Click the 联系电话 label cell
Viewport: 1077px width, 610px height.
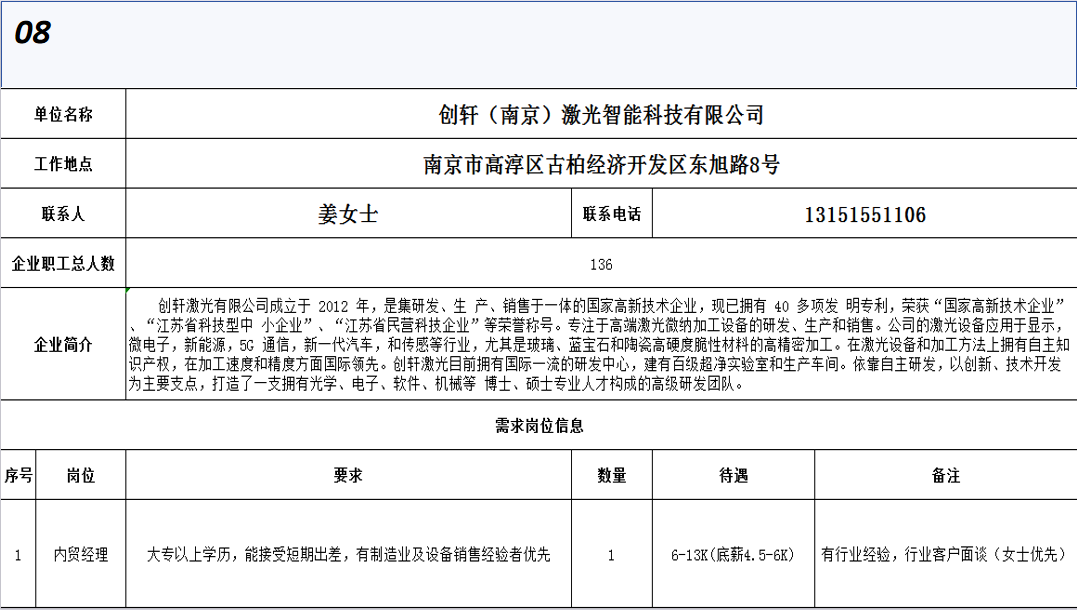click(611, 214)
